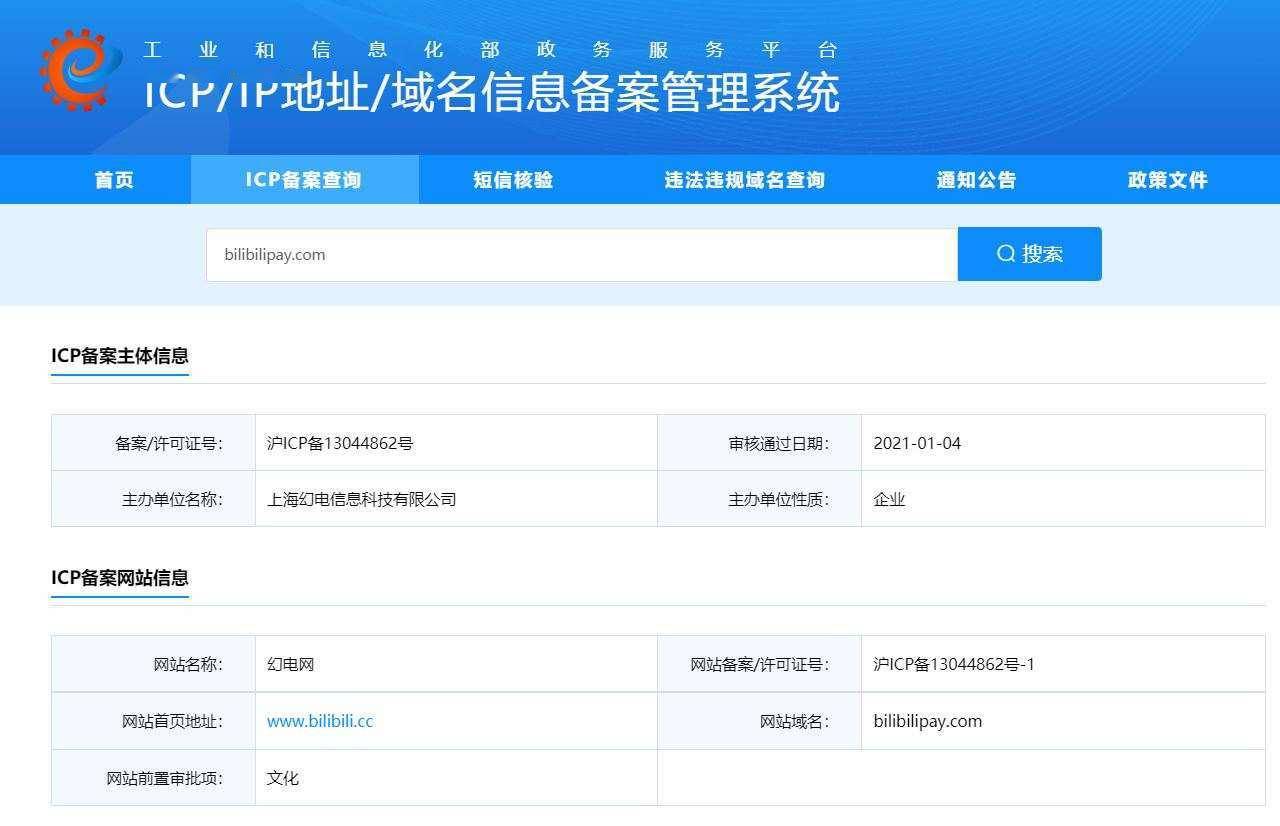Select the 首页 navigation tab

(x=114, y=179)
